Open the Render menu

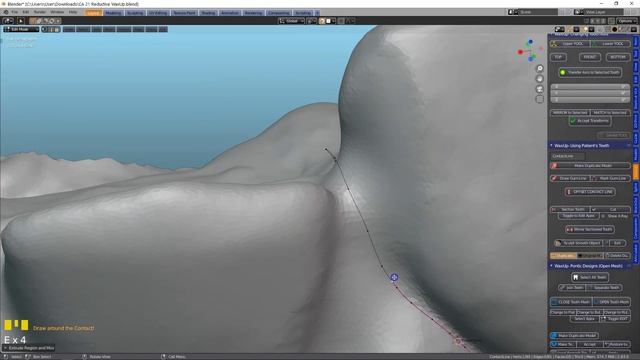coord(40,12)
